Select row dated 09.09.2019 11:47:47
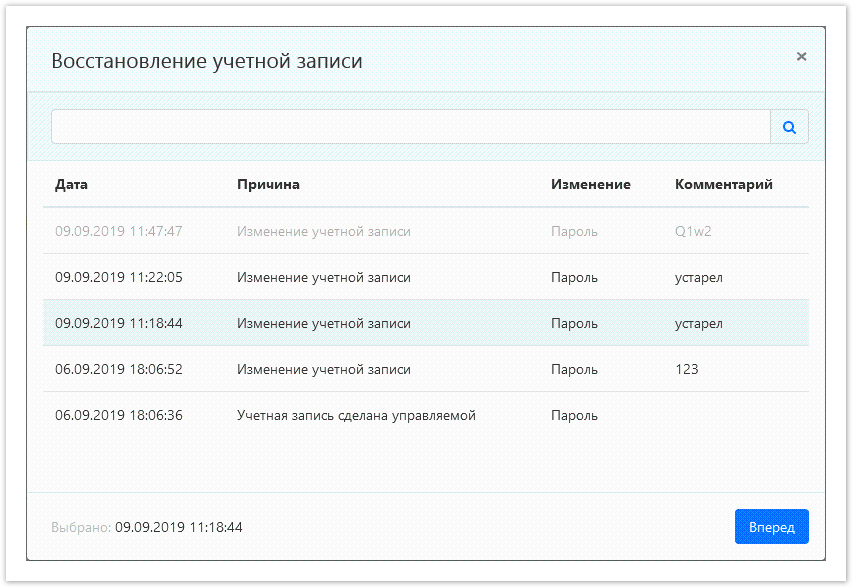 coord(119,231)
